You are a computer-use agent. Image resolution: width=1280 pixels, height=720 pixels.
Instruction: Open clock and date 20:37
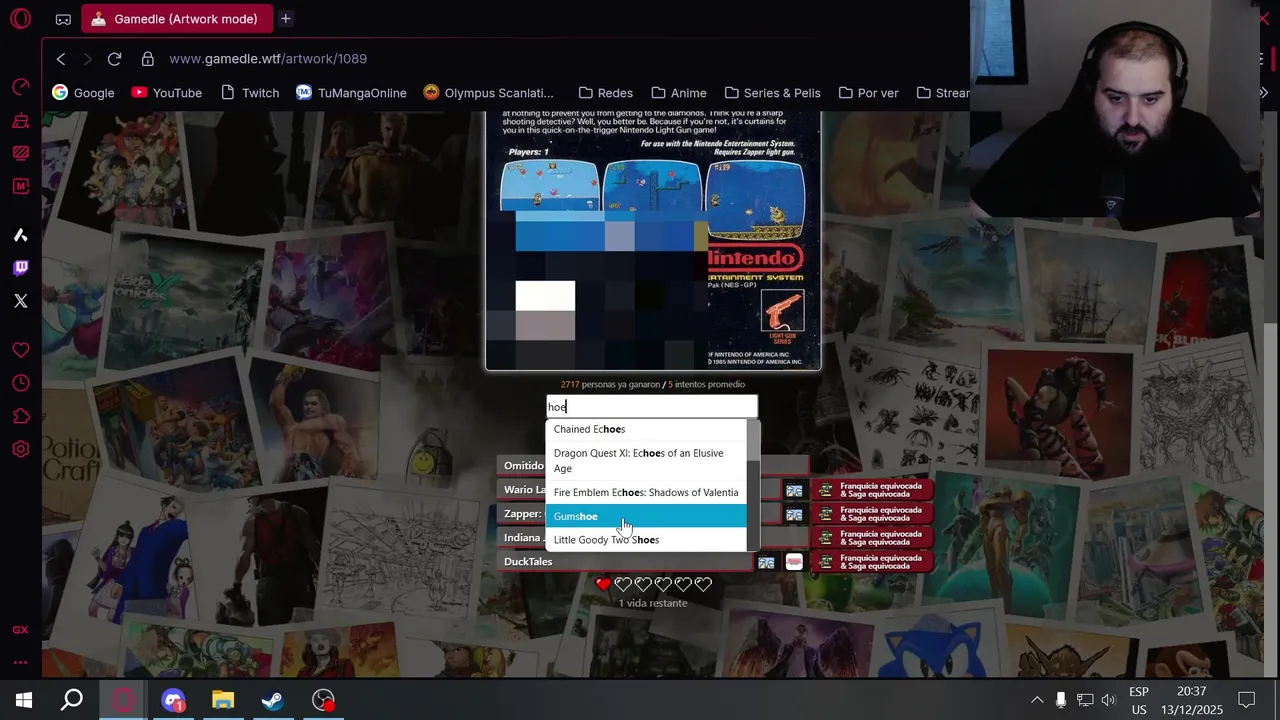click(1192, 700)
